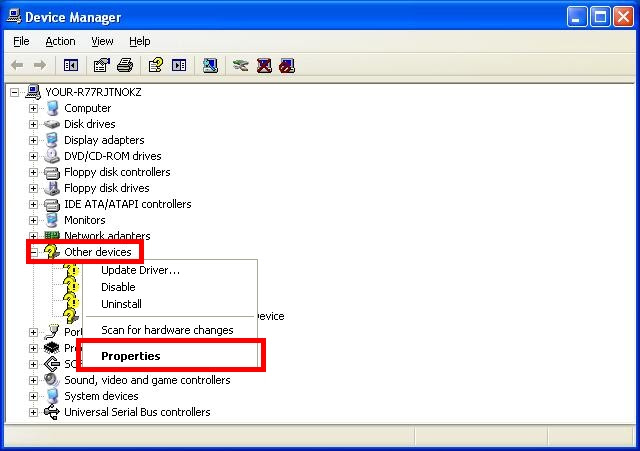The width and height of the screenshot is (640, 451).
Task: Select the Universal Serial Bus controllers label
Action: coord(137,412)
